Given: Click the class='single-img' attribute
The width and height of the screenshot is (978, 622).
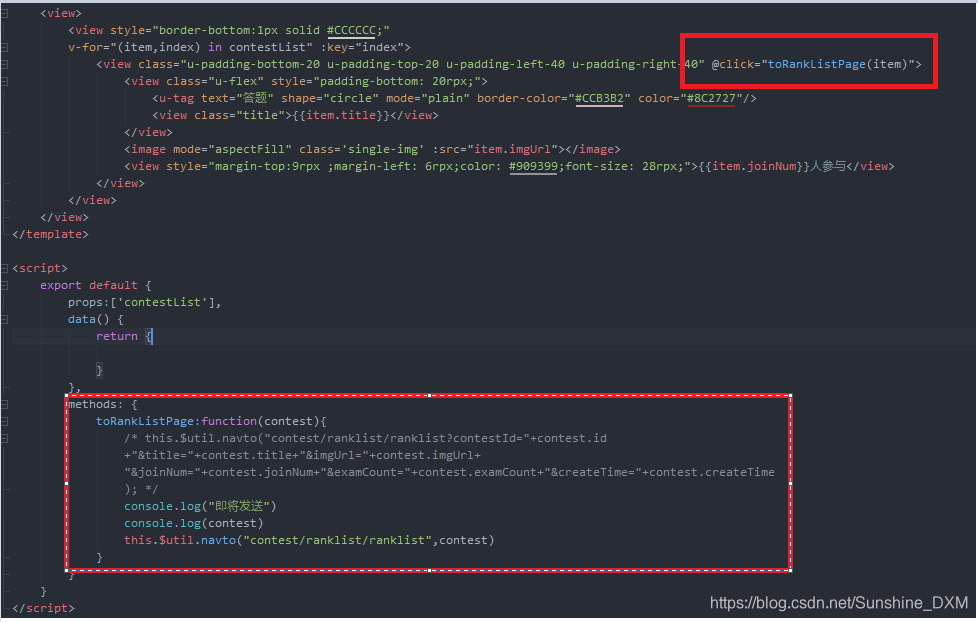Looking at the screenshot, I should click(x=362, y=149).
